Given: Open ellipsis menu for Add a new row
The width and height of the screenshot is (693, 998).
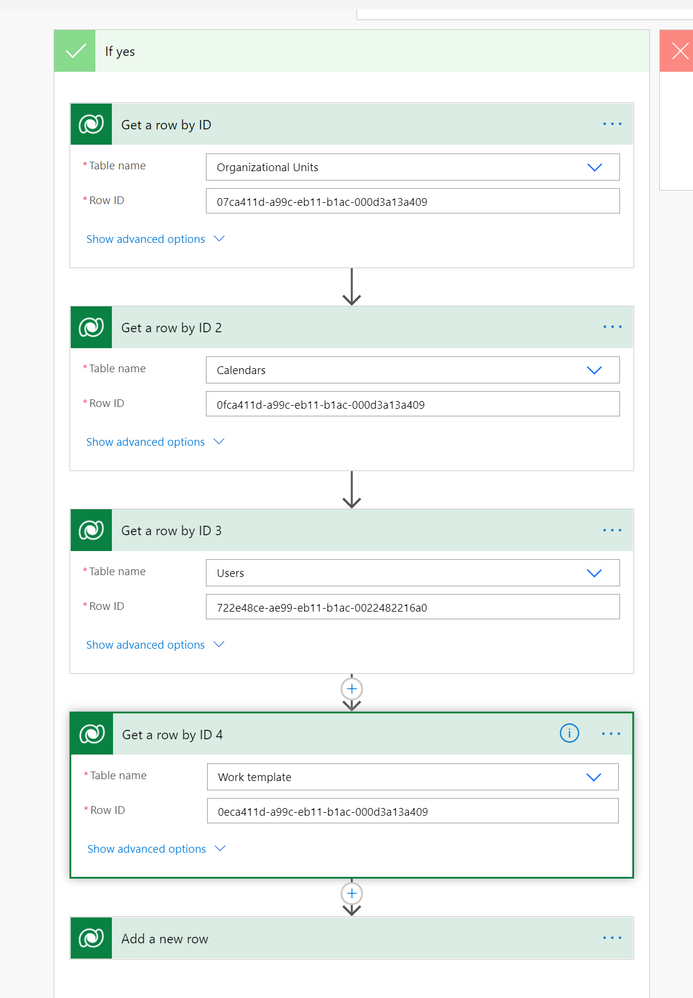Looking at the screenshot, I should [612, 938].
